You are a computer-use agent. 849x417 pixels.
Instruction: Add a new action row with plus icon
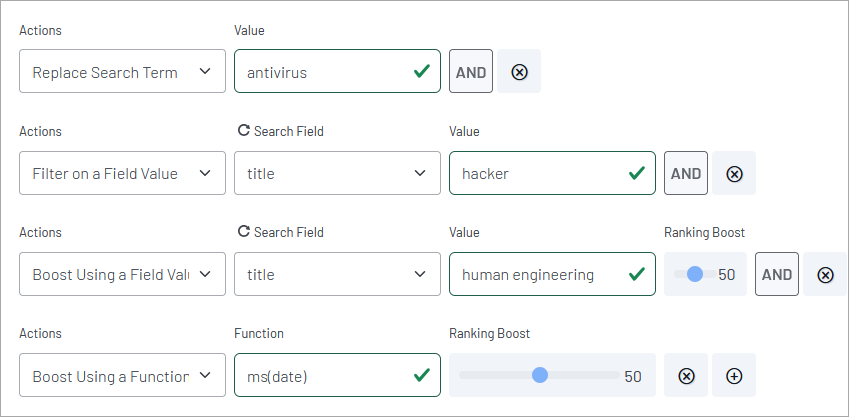(734, 375)
